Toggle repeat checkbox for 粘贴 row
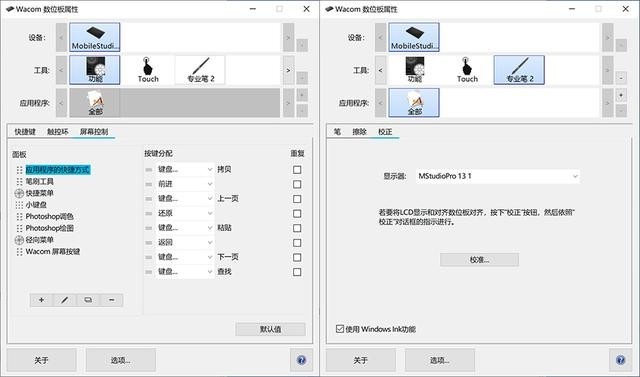 click(x=297, y=228)
